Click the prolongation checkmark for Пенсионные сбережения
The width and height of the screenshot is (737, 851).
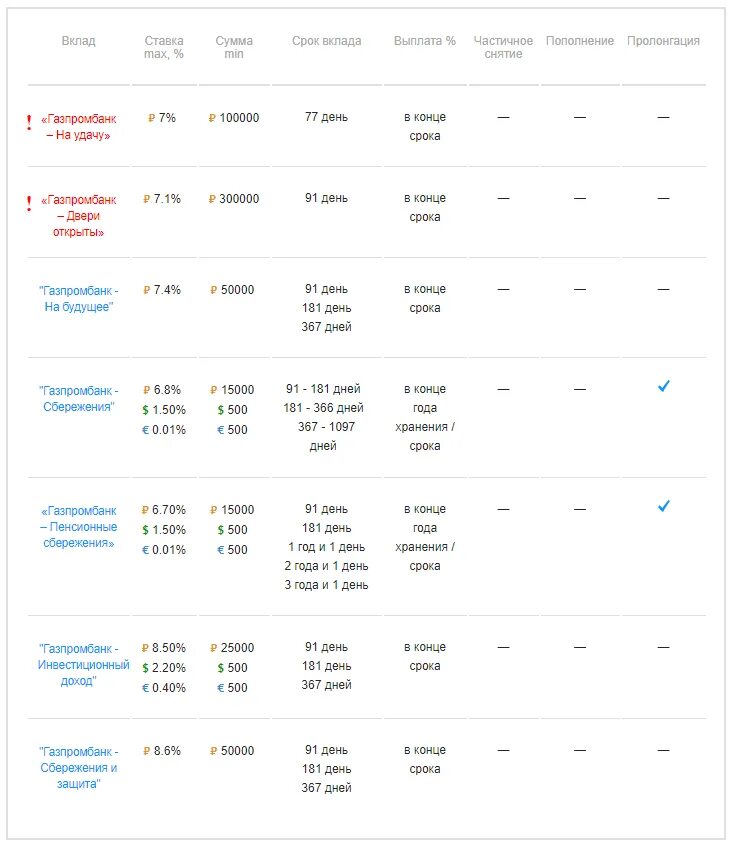[x=663, y=506]
